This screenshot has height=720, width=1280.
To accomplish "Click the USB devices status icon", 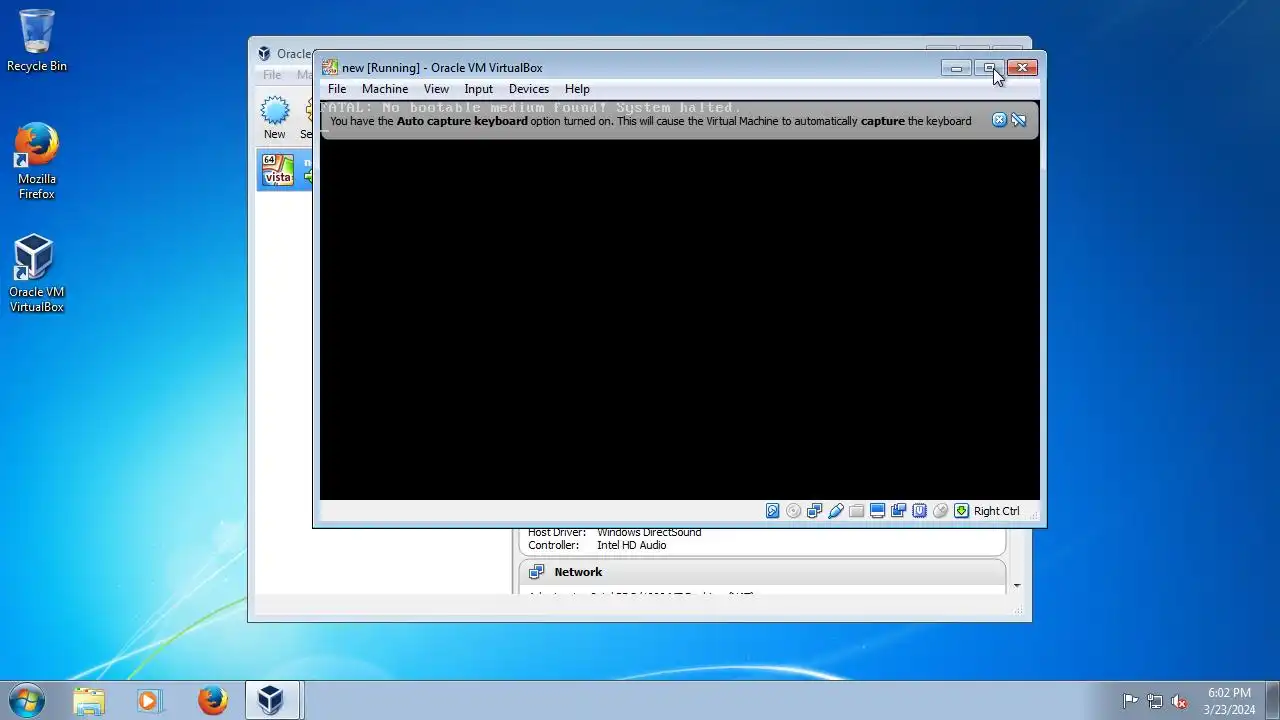I will coord(835,511).
